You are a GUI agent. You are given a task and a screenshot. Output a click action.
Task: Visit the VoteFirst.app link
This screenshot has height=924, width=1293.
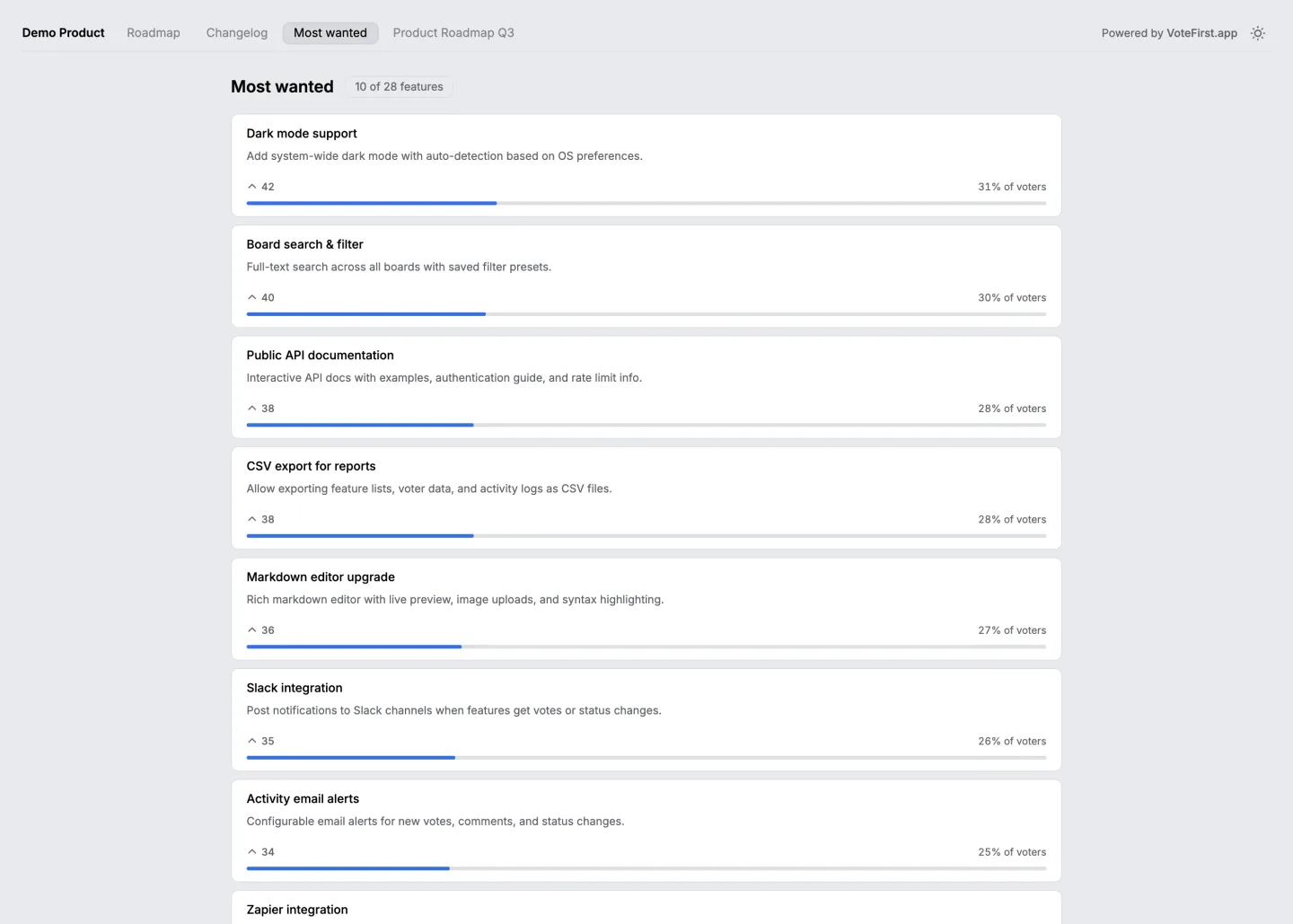1201,33
